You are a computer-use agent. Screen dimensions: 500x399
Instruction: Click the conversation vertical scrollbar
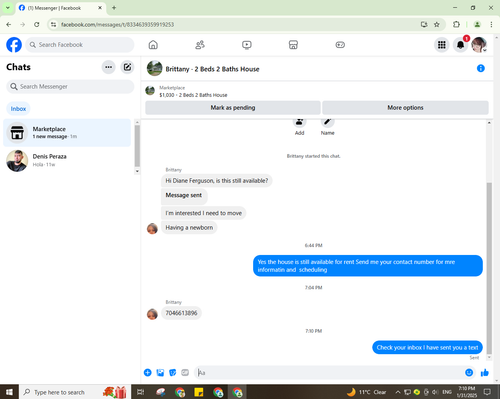click(x=489, y=268)
